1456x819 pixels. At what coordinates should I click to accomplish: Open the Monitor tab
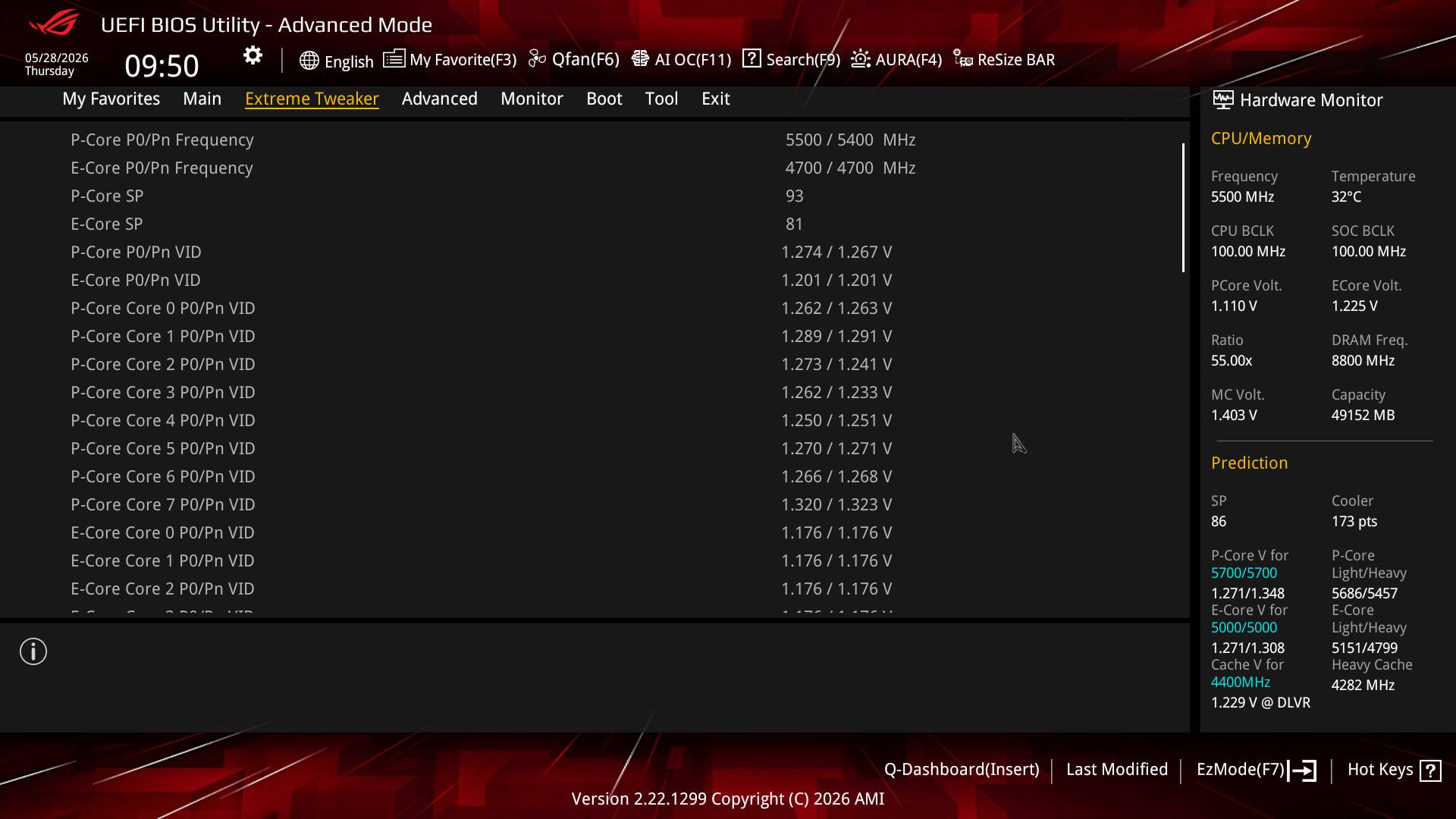(532, 99)
